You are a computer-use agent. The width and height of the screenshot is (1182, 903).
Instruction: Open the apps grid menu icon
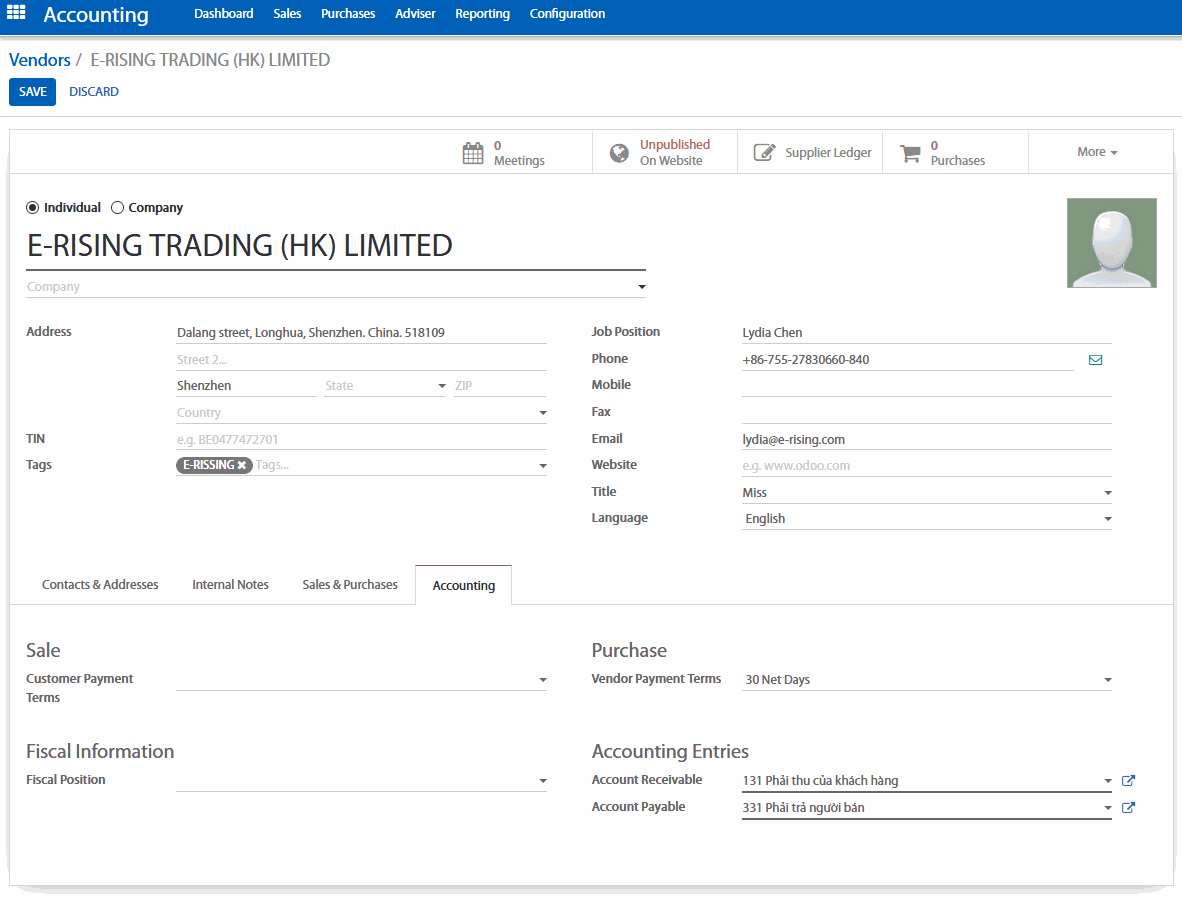(17, 14)
